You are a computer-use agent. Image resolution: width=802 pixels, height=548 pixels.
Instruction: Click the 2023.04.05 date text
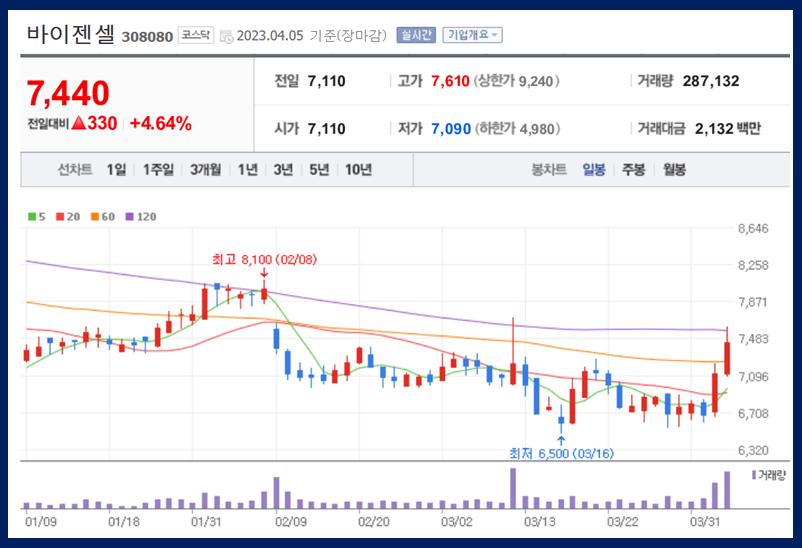coord(270,35)
